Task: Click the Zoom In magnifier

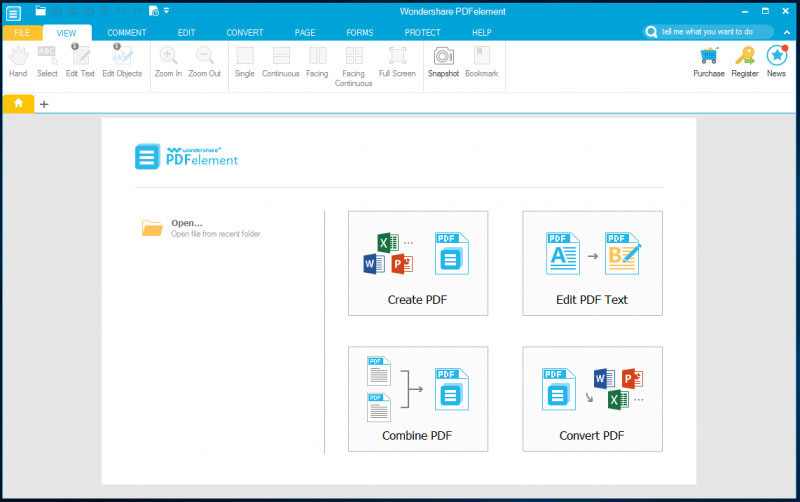Action: point(168,61)
